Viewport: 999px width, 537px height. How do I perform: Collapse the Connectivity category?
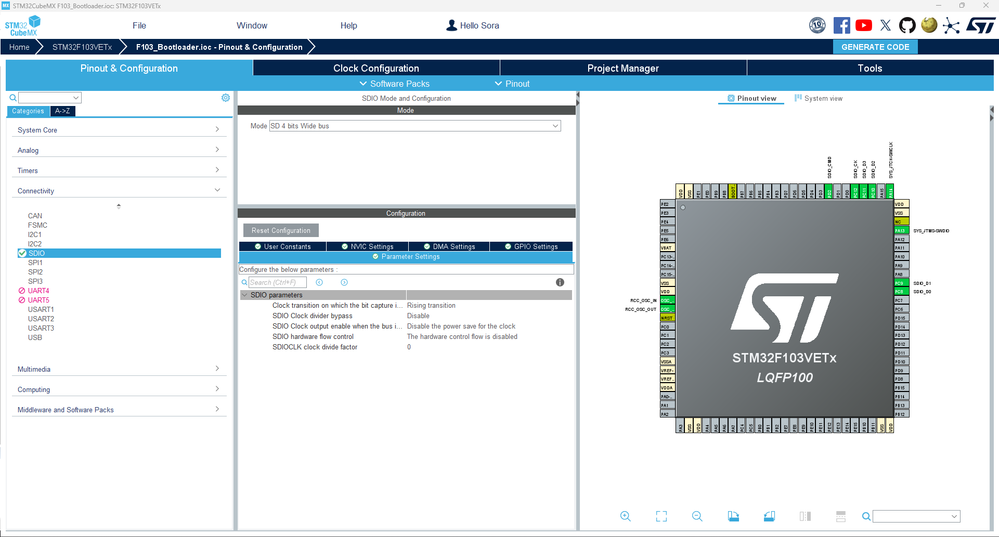[119, 191]
